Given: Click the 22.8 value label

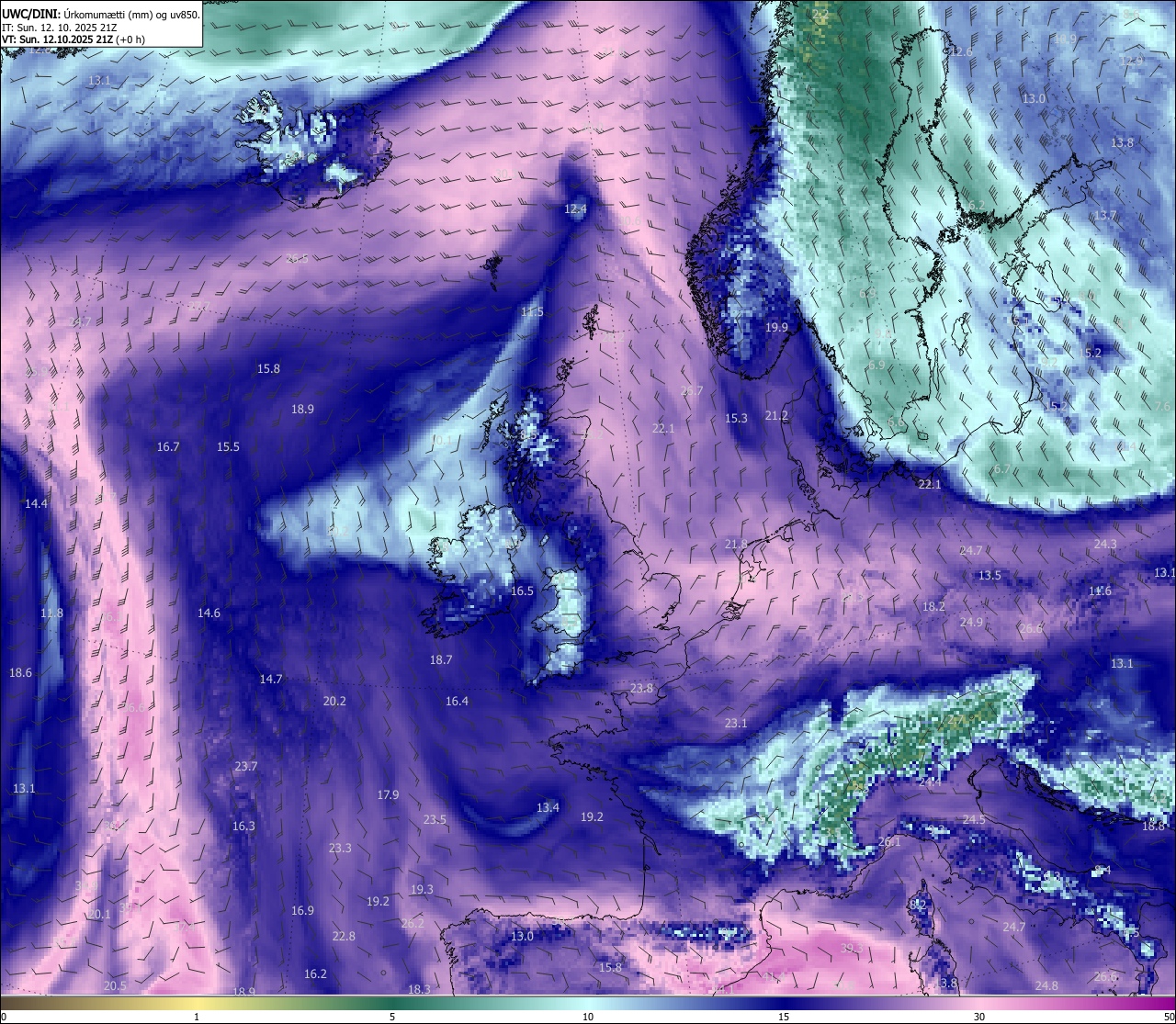Looking at the screenshot, I should pyautogui.click(x=344, y=937).
